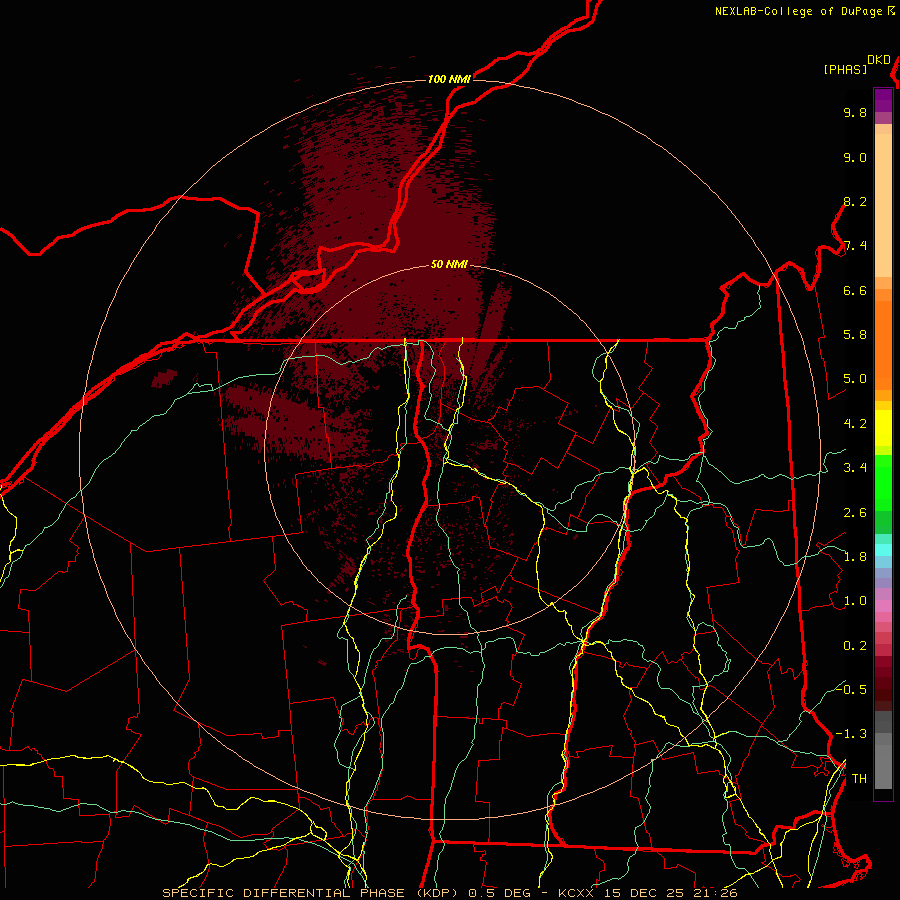Click the 100 NMI range ring label

[x=449, y=79]
